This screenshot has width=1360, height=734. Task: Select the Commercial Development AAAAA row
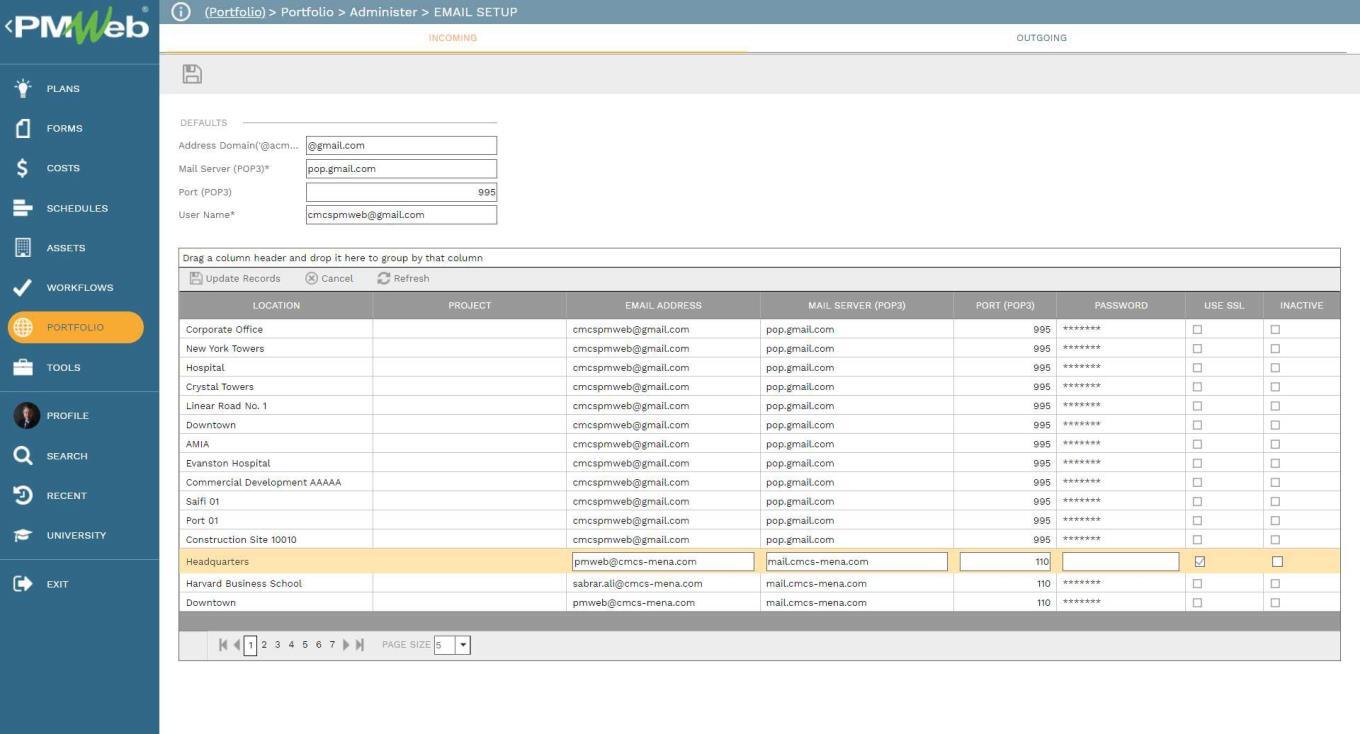click(x=759, y=483)
